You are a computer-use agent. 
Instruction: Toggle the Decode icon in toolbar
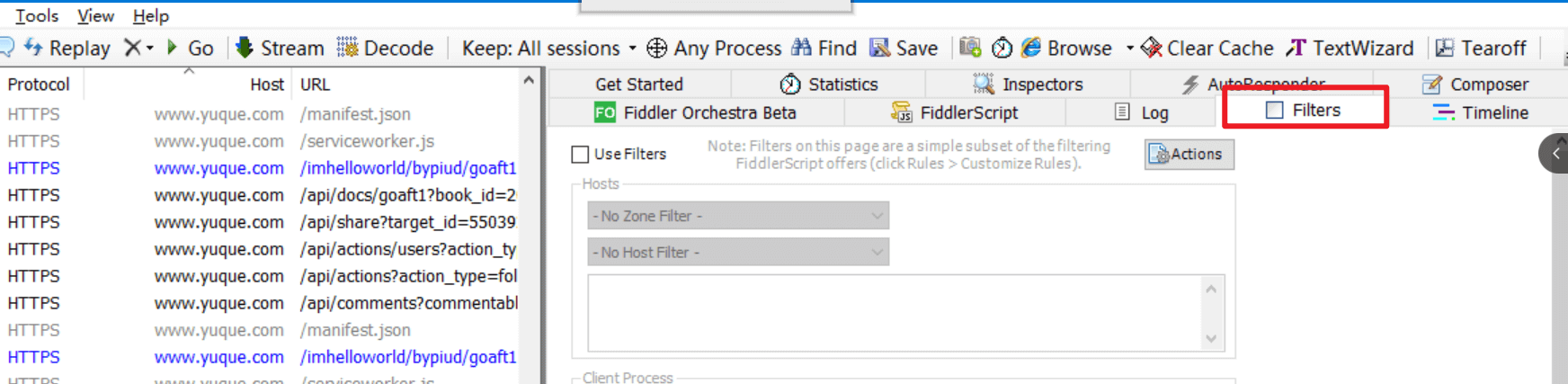coord(347,48)
